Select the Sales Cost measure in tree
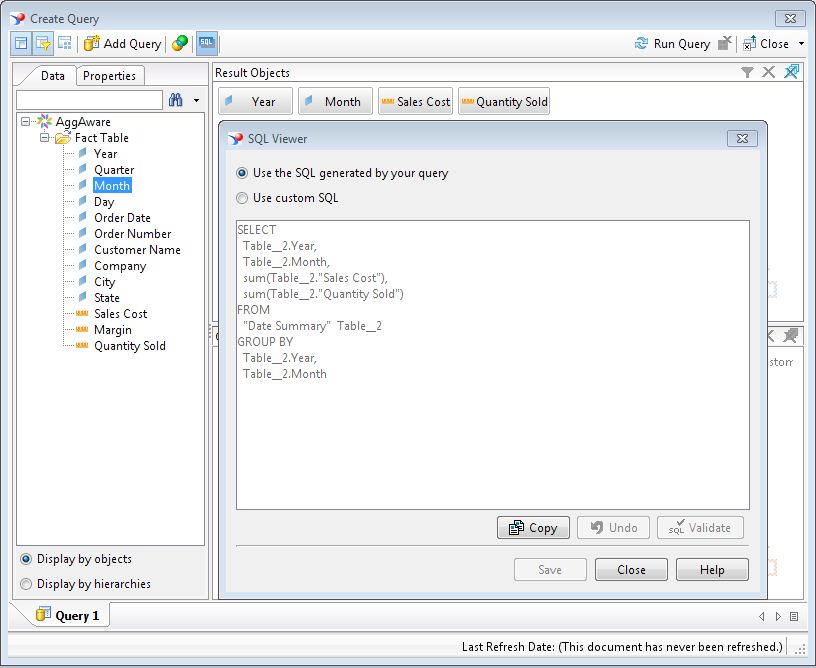 (x=121, y=314)
